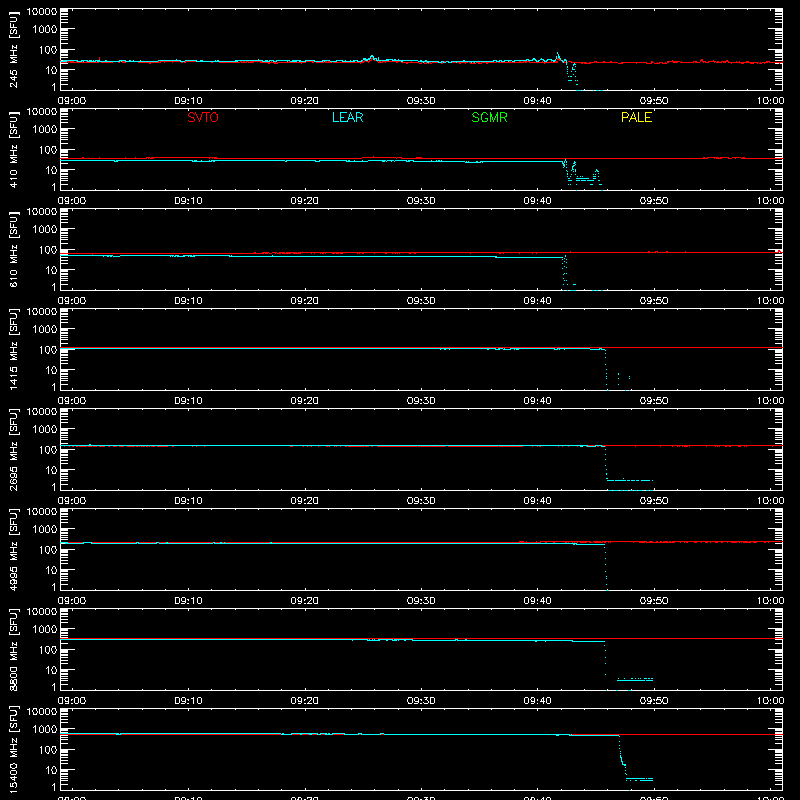This screenshot has height=800, width=800.
Task: Click the cyan drop-off curve in 15400 MHz plot
Action: (622, 758)
